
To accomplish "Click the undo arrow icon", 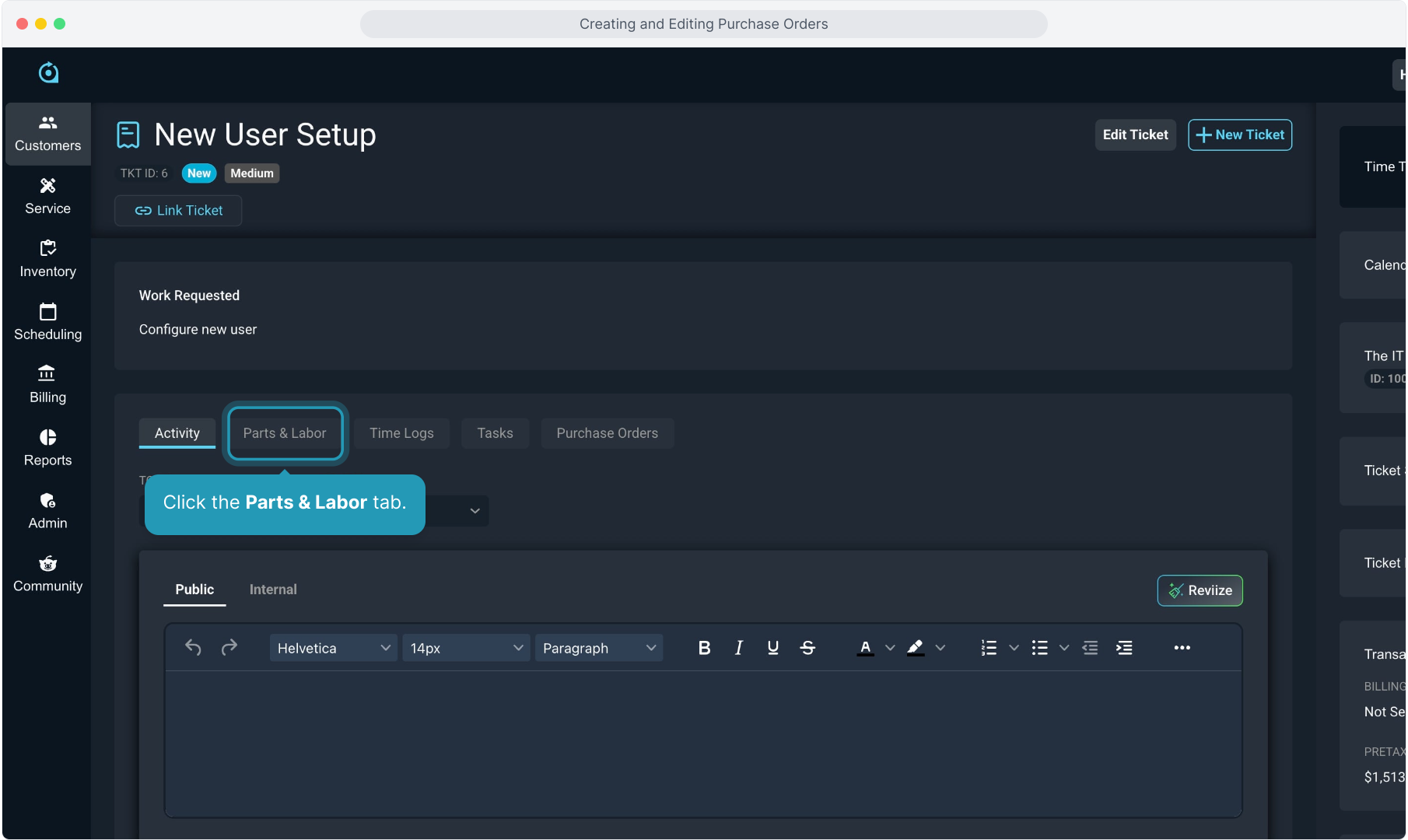I will point(193,648).
